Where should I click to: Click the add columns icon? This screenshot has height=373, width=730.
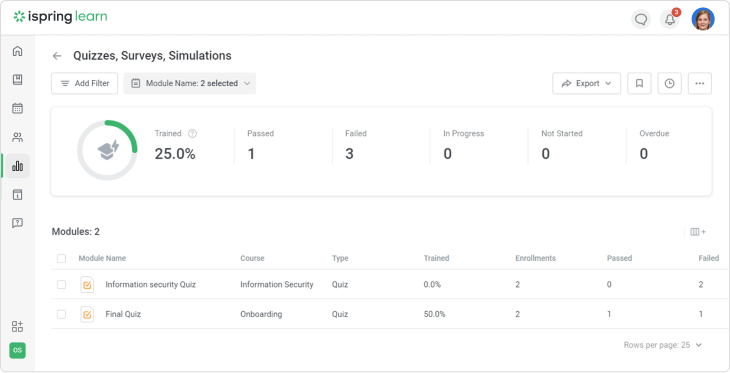tap(698, 232)
